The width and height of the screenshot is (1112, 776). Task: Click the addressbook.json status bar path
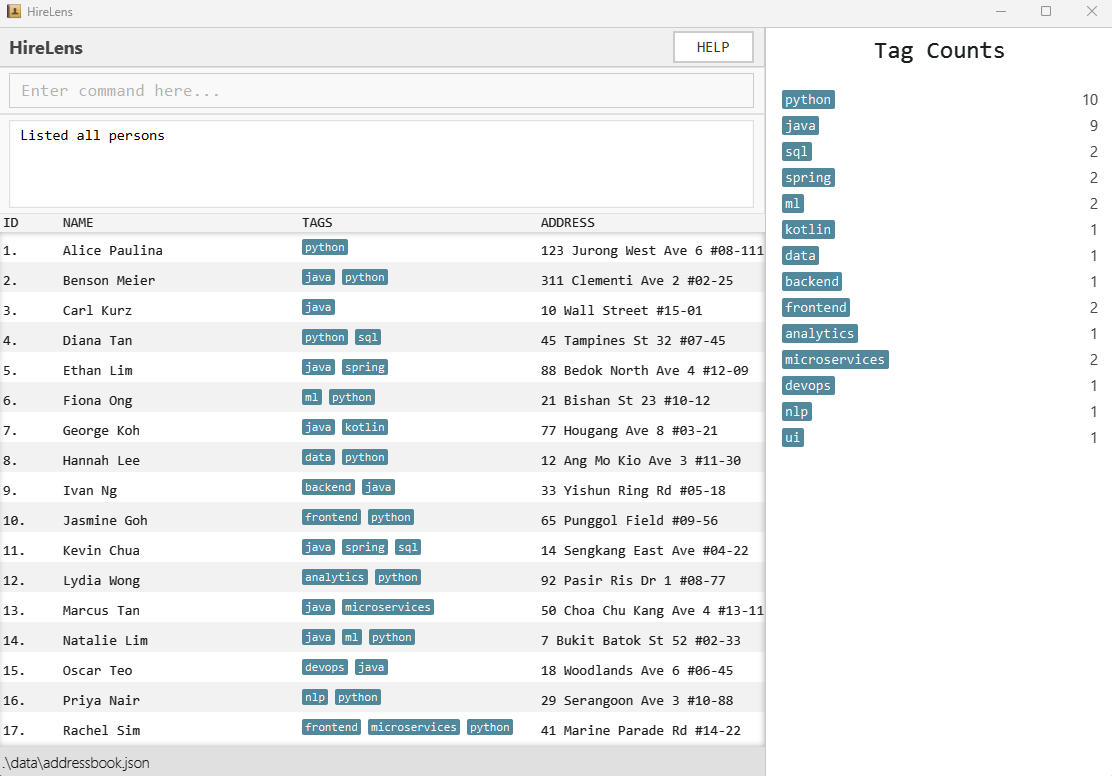point(76,763)
